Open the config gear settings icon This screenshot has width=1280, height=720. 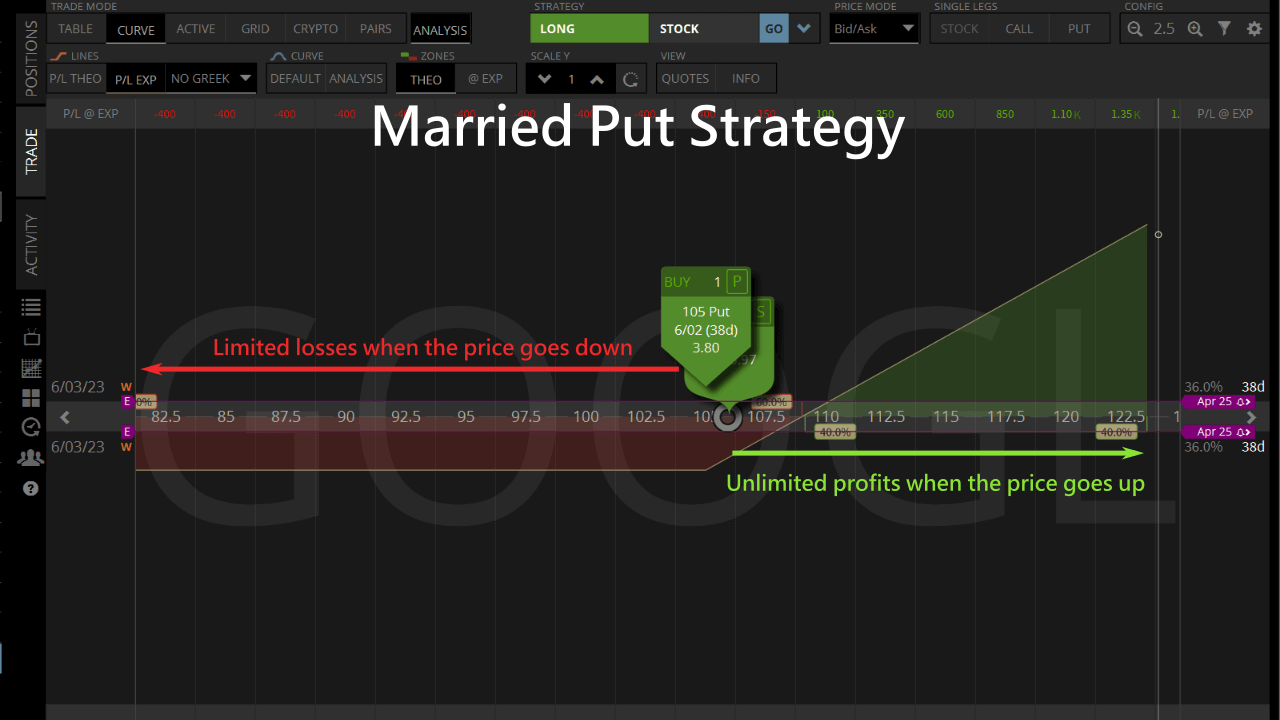[x=1254, y=29]
